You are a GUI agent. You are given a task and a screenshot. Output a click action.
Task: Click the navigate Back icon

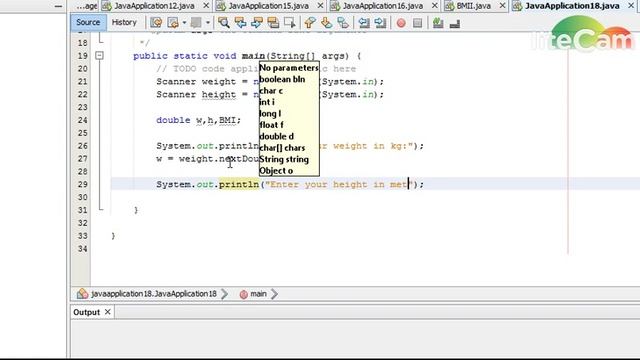[173, 23]
